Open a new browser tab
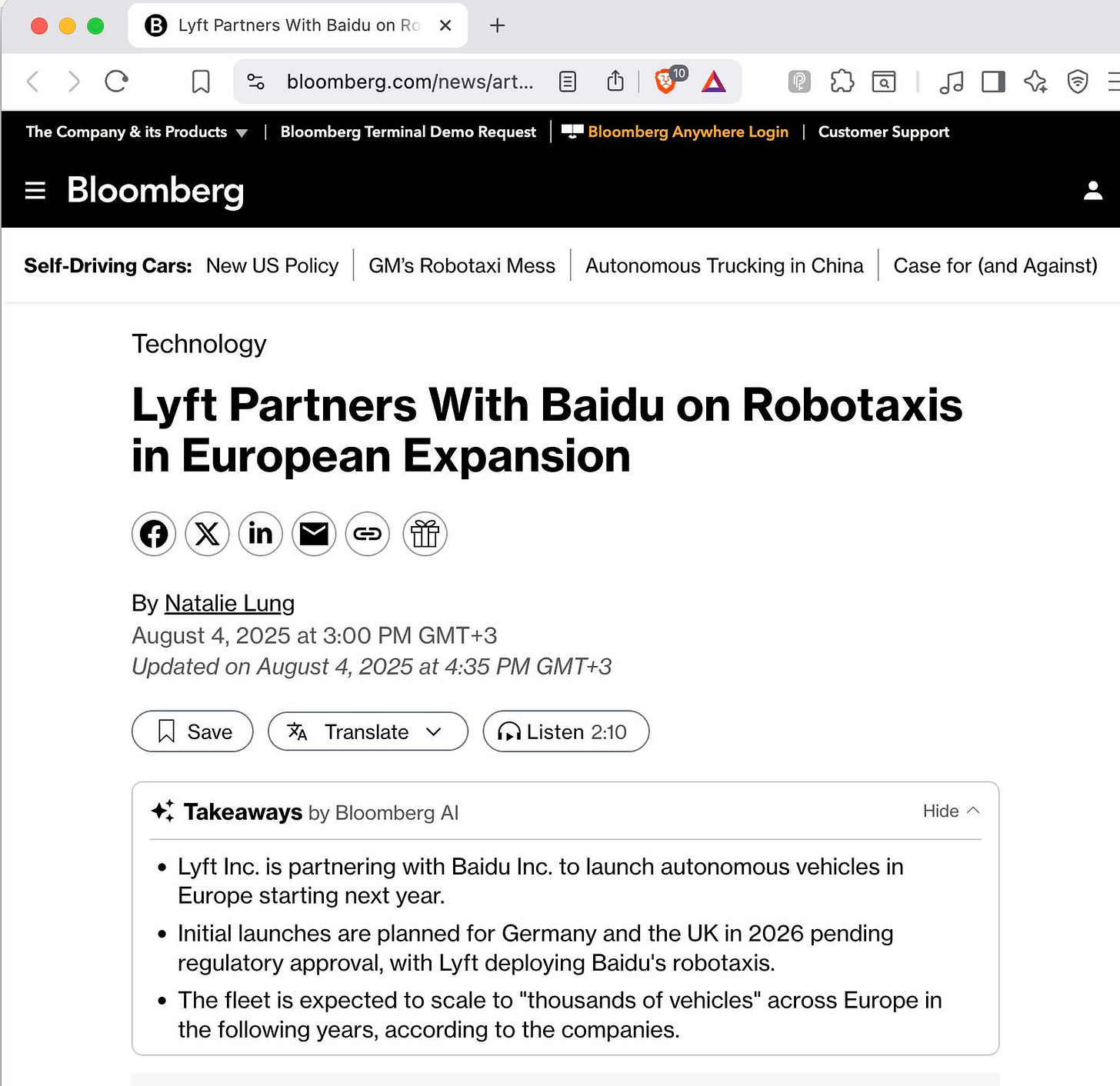The height and width of the screenshot is (1086, 1120). coord(498,25)
